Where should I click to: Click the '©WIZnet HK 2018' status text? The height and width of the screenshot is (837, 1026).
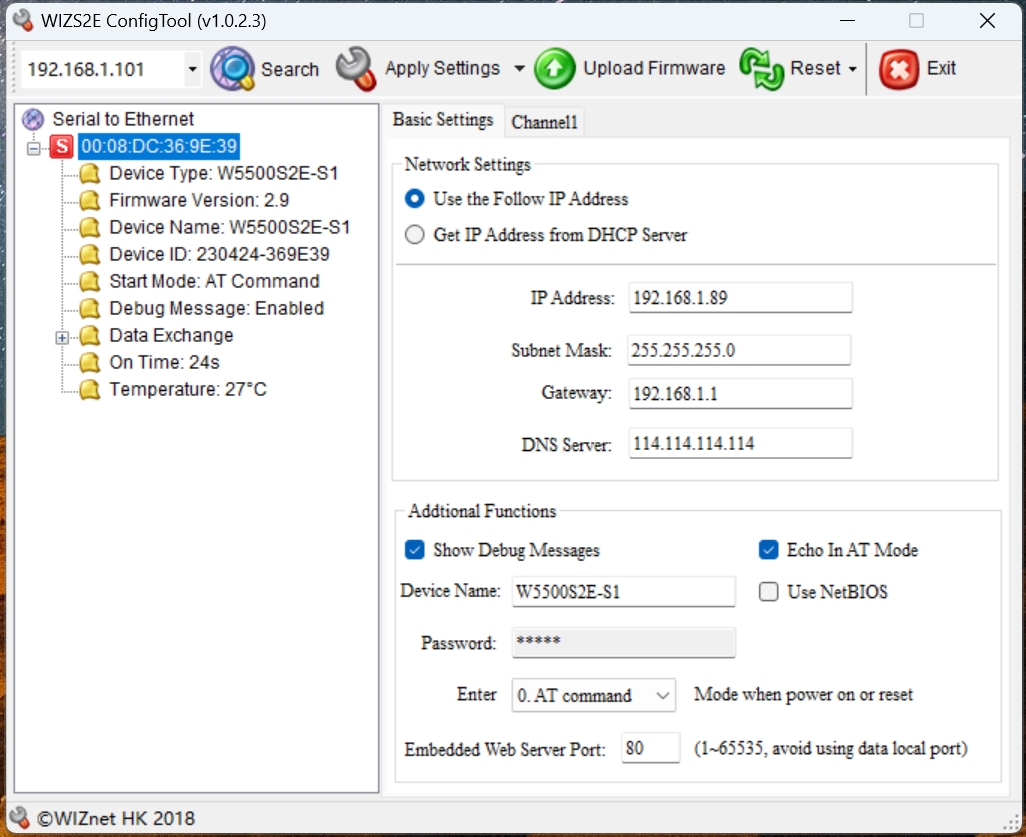pos(116,818)
